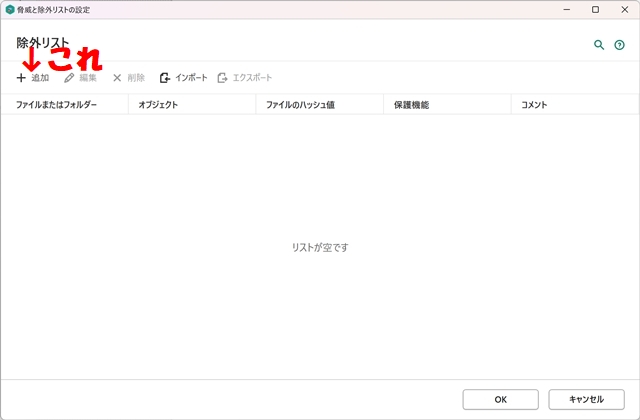
Task: Open help via the question mark icon
Action: pos(619,45)
